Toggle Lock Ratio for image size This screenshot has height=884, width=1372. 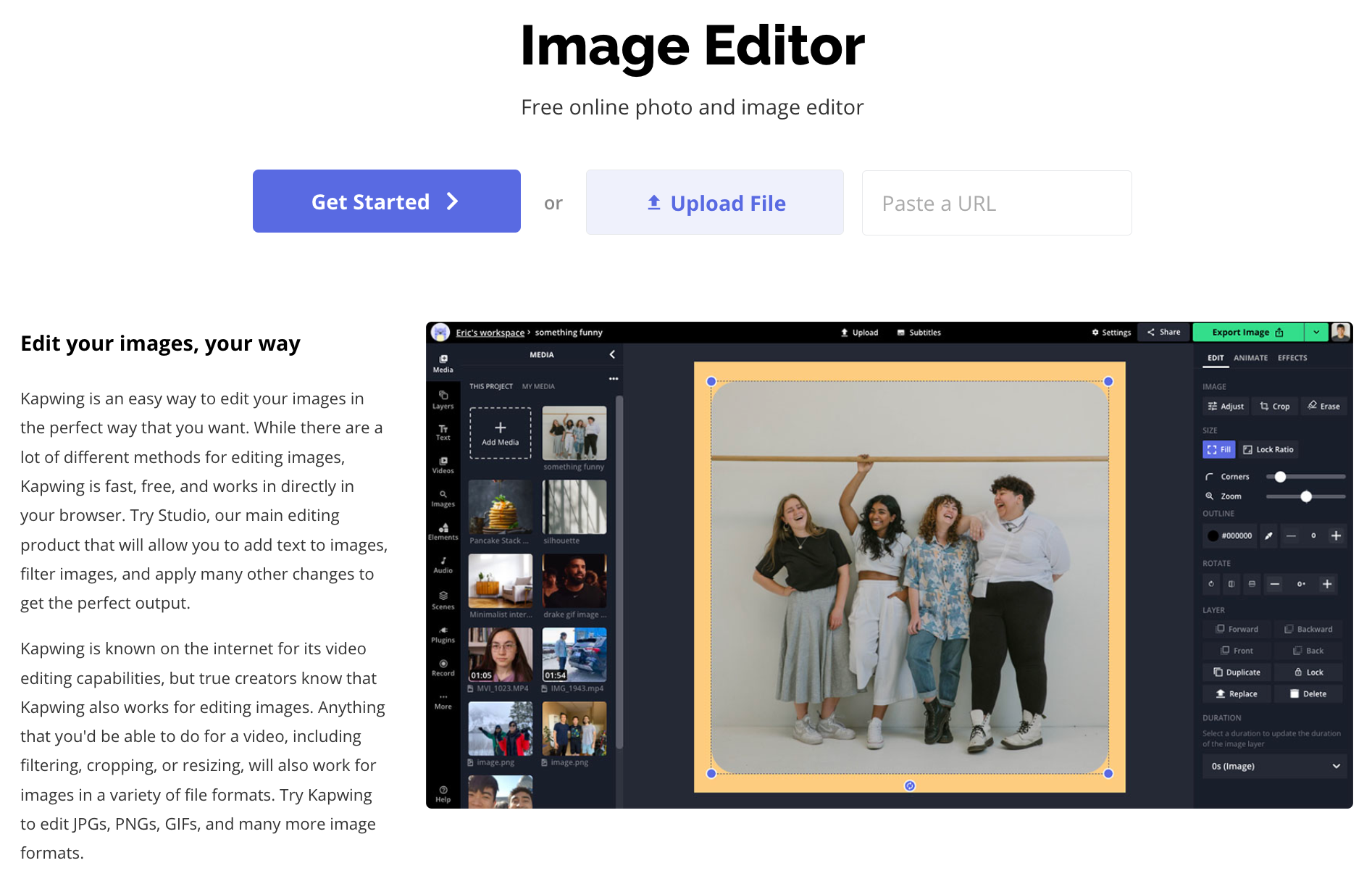1268,450
